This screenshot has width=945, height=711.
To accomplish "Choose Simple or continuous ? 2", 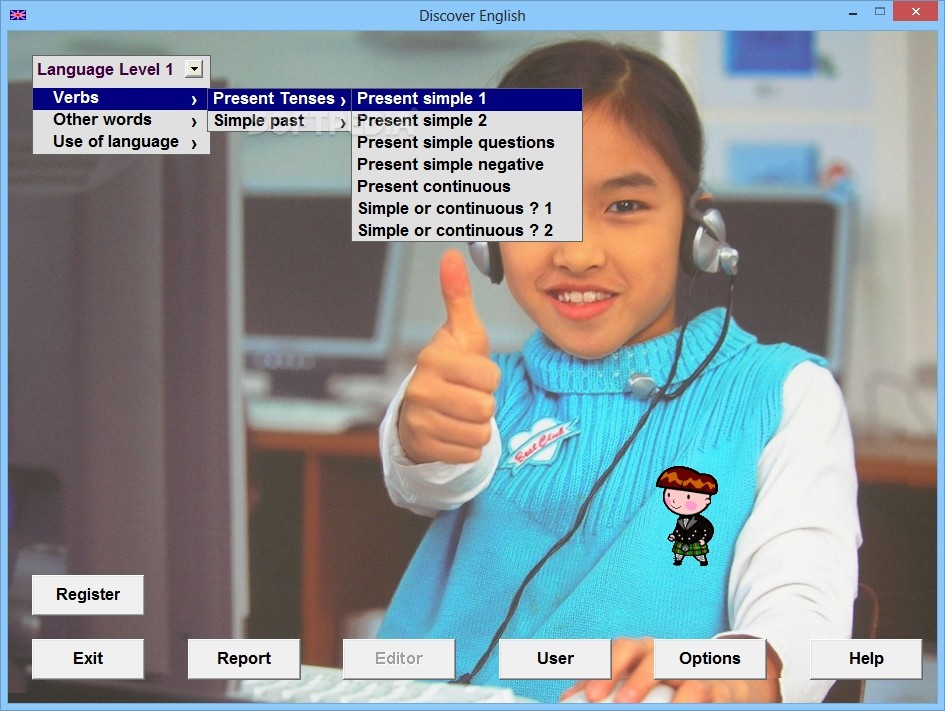I will (x=467, y=231).
